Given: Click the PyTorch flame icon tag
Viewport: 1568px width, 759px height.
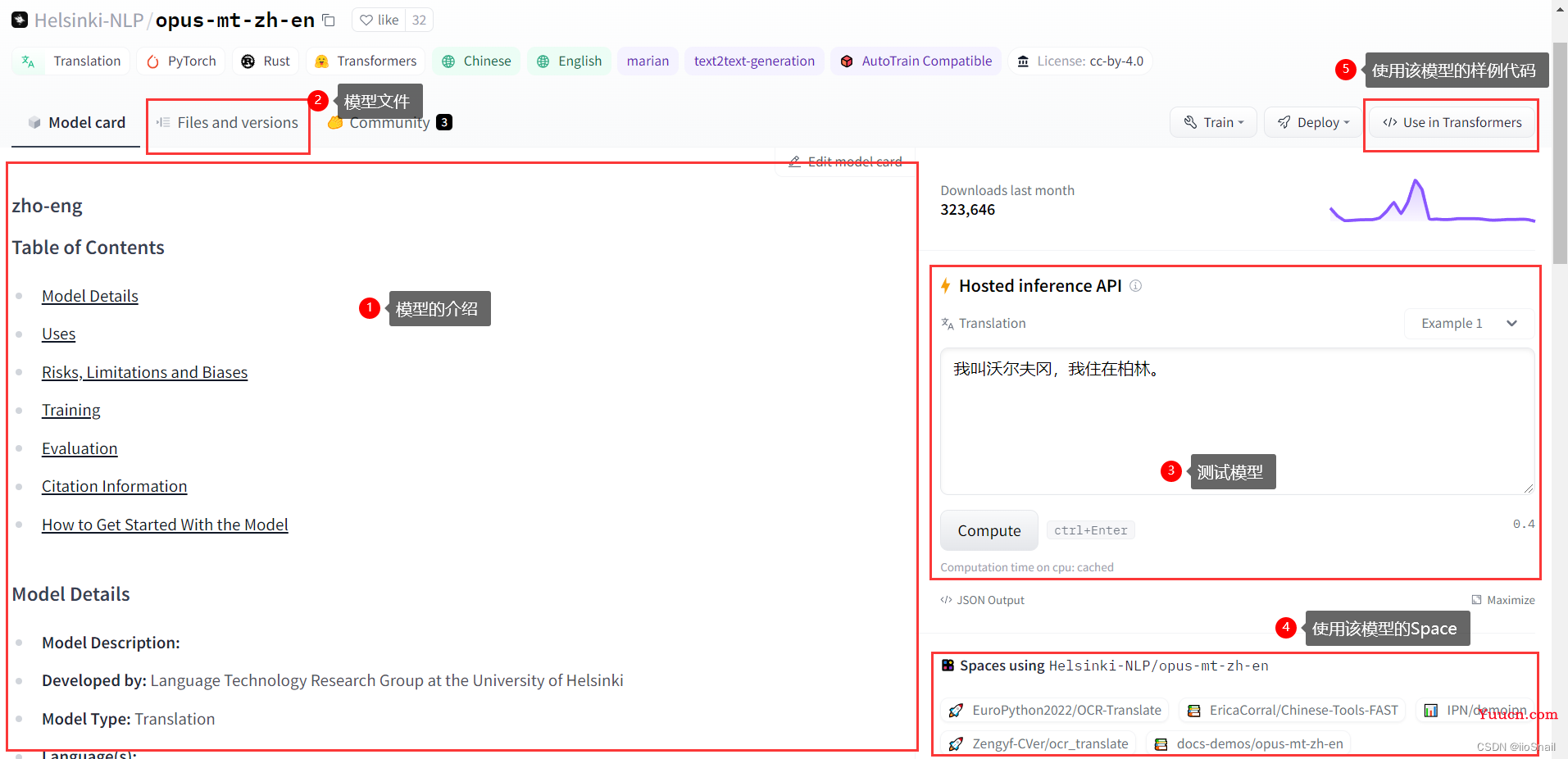Looking at the screenshot, I should tap(152, 61).
